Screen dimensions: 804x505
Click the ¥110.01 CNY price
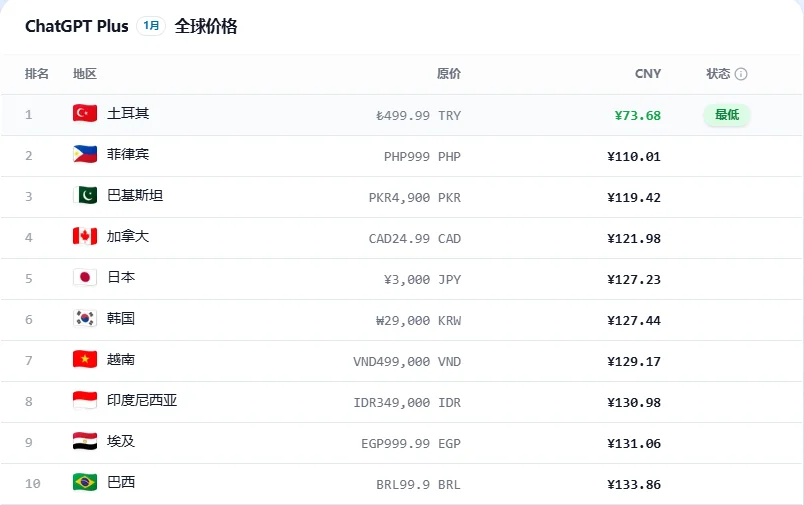[x=634, y=157]
